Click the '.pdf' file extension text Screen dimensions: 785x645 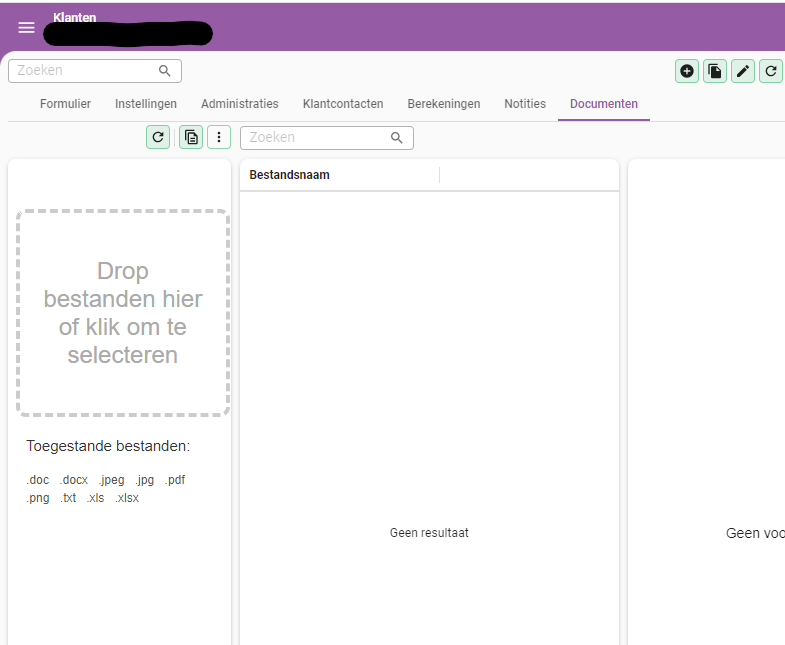coord(175,480)
